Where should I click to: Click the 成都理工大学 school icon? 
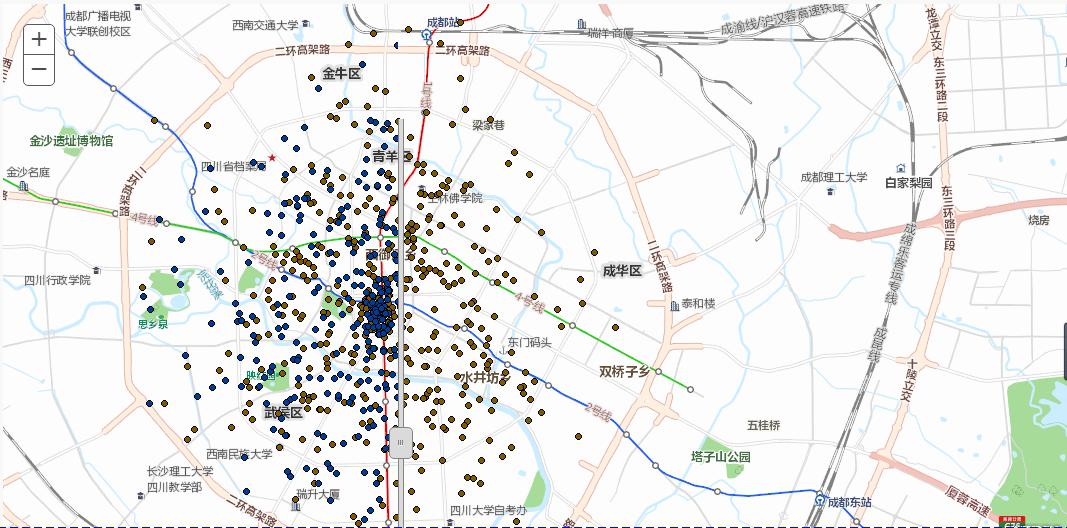832,192
